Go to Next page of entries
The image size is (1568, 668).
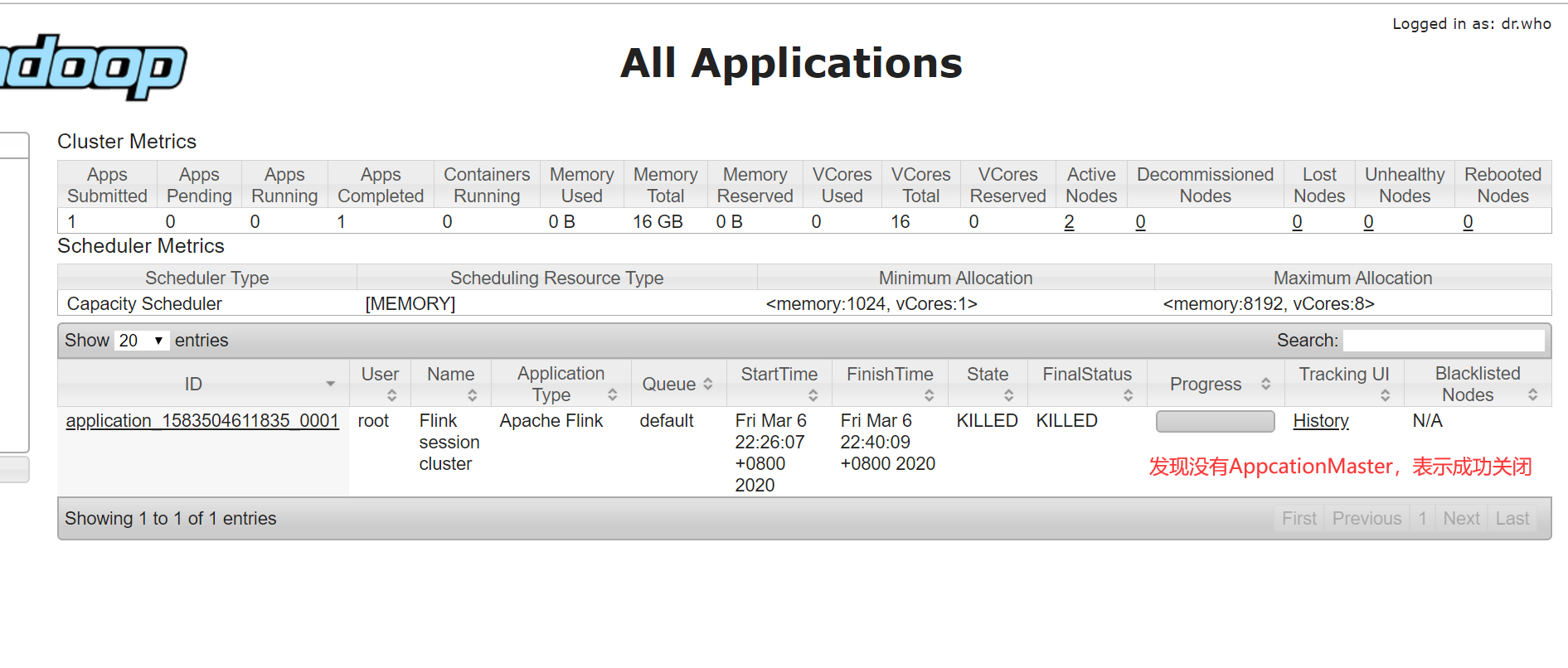click(x=1461, y=519)
